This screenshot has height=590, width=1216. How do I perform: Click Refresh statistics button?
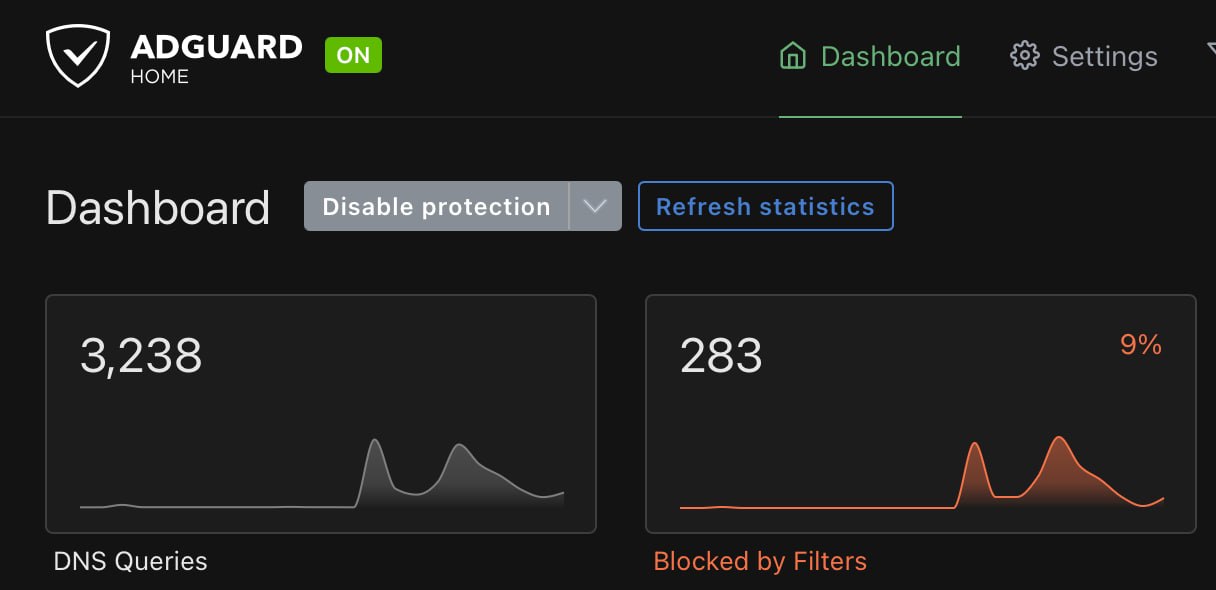(x=765, y=206)
